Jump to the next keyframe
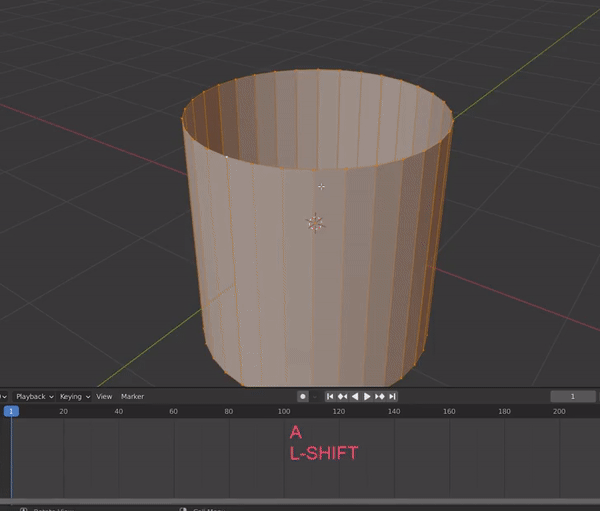The width and height of the screenshot is (600, 511). pos(380,397)
